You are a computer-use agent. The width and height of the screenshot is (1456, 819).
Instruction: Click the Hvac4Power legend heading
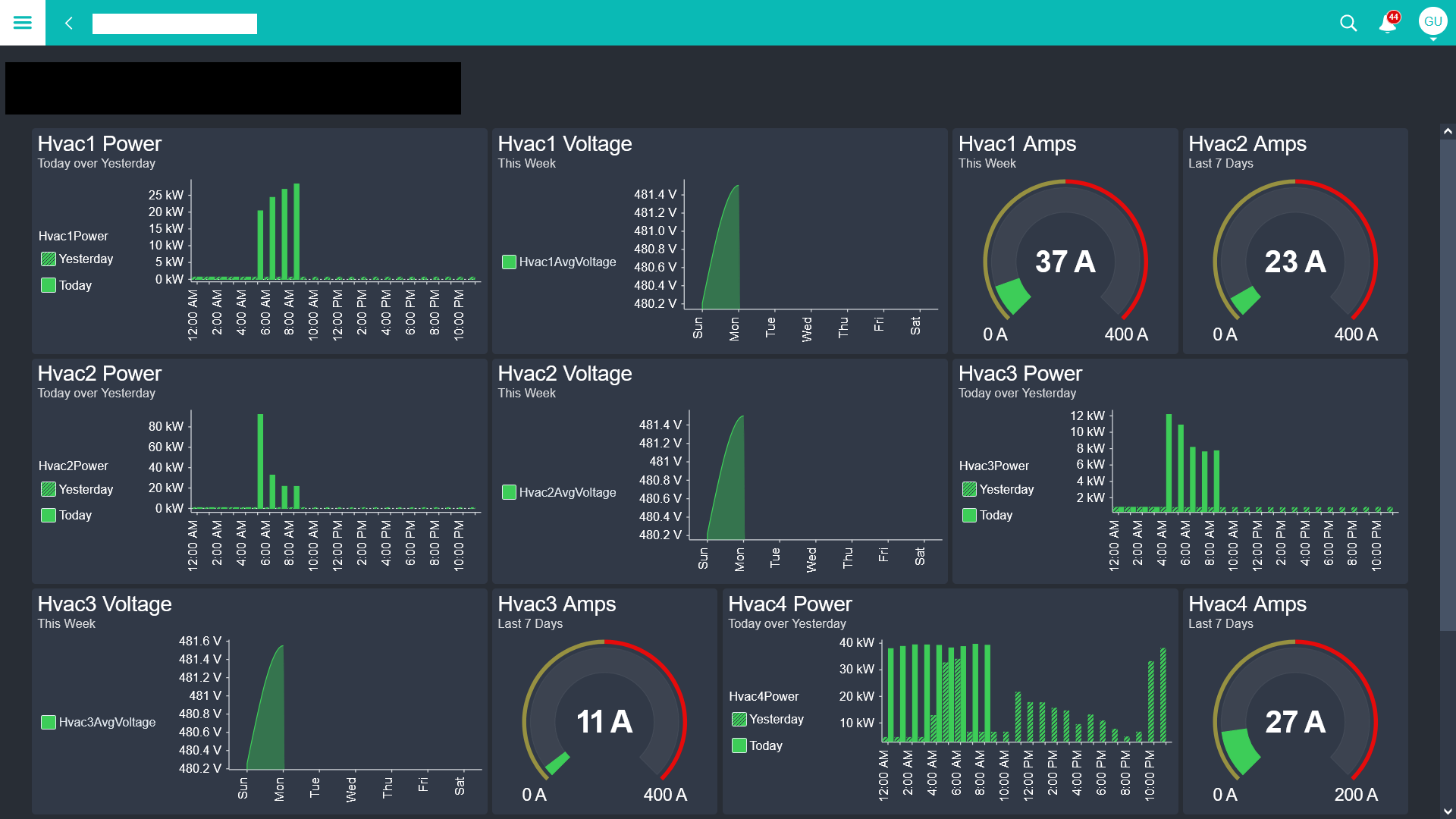tap(764, 697)
